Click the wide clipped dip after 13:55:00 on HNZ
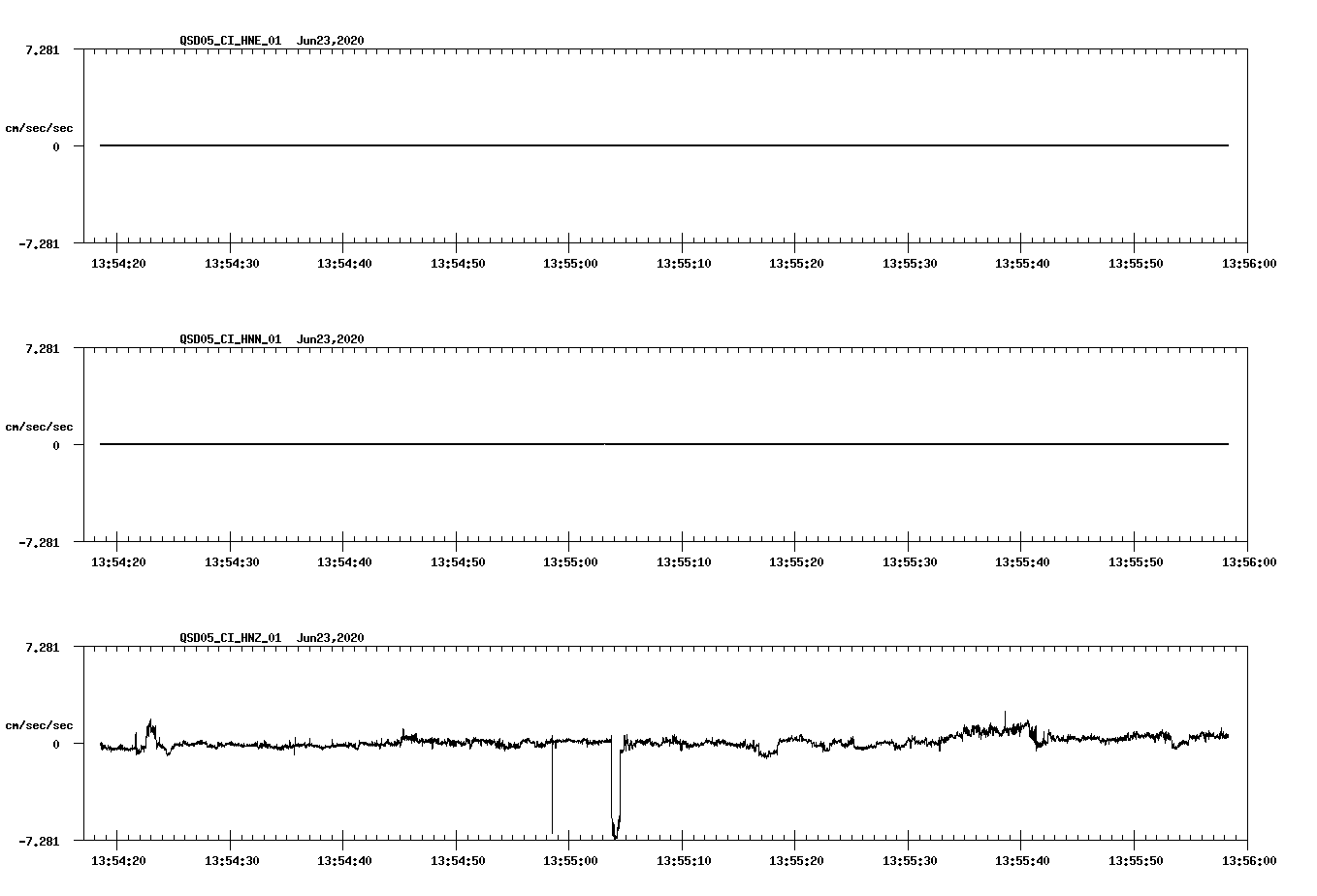Viewport: 1317px width, 896px height. (x=616, y=787)
